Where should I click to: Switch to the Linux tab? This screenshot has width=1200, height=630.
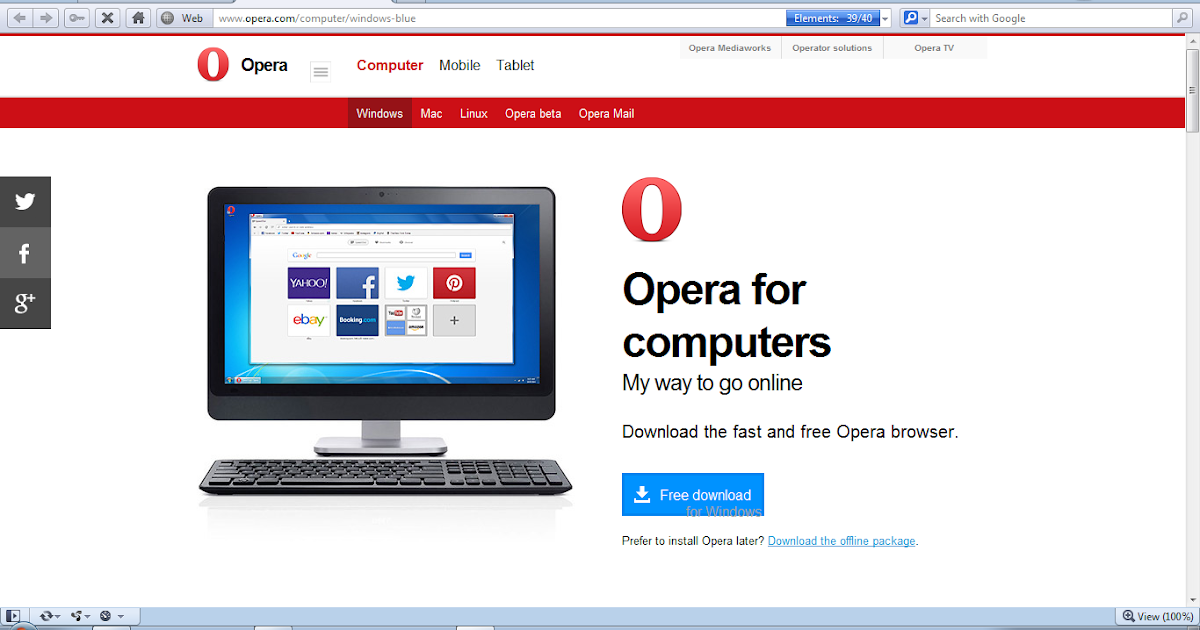474,113
